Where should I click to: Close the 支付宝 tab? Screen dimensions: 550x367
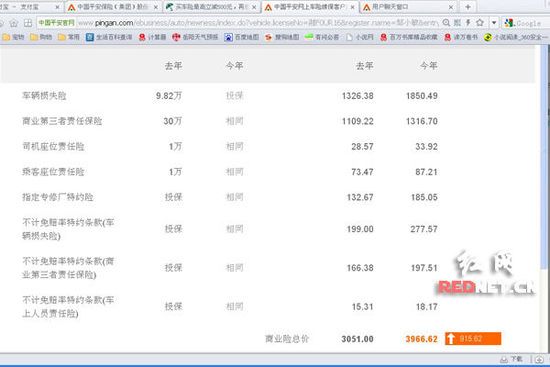point(57,7)
